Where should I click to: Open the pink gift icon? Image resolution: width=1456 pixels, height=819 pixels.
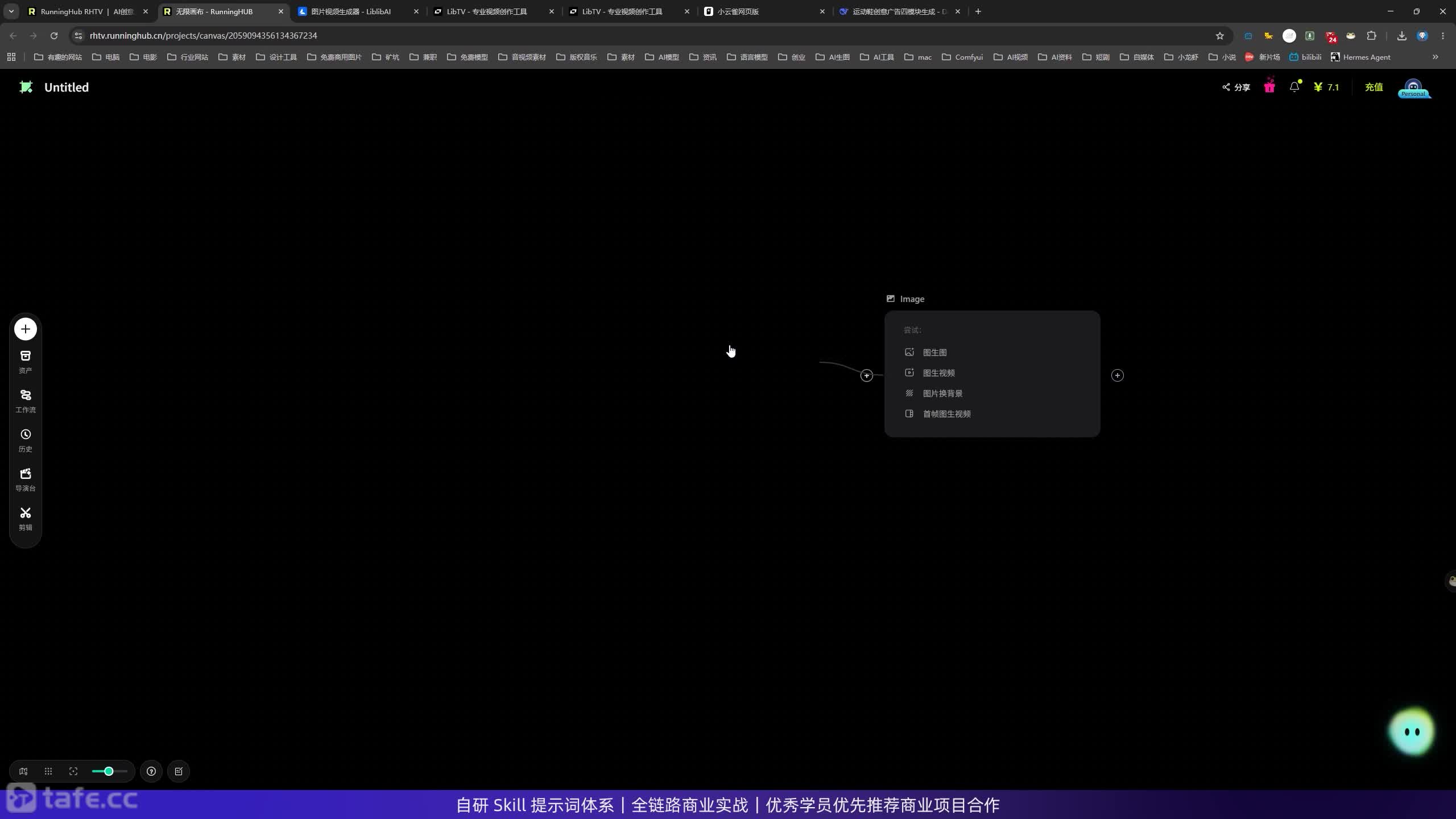[1269, 86]
